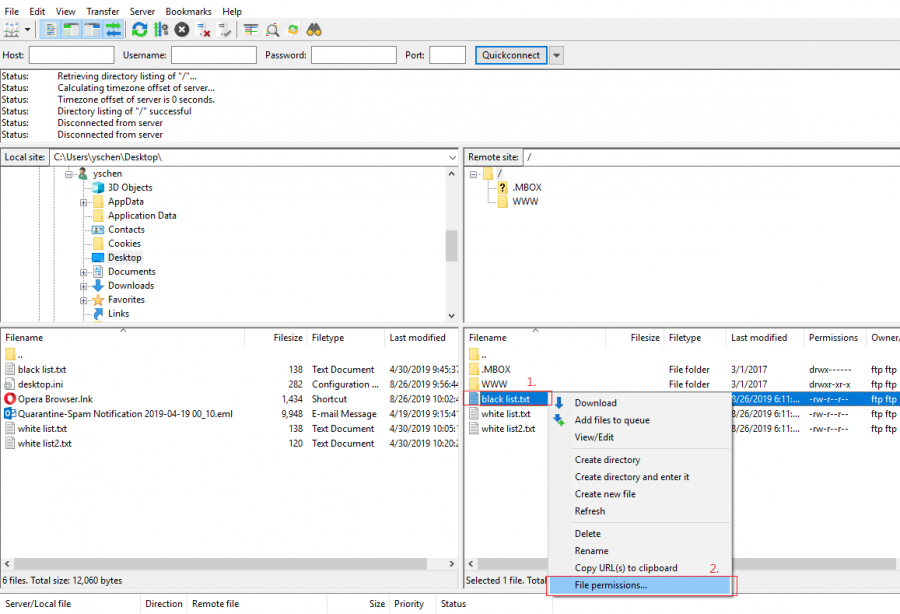Click the disconnect from server icon
The height and width of the screenshot is (614, 900).
[204, 30]
